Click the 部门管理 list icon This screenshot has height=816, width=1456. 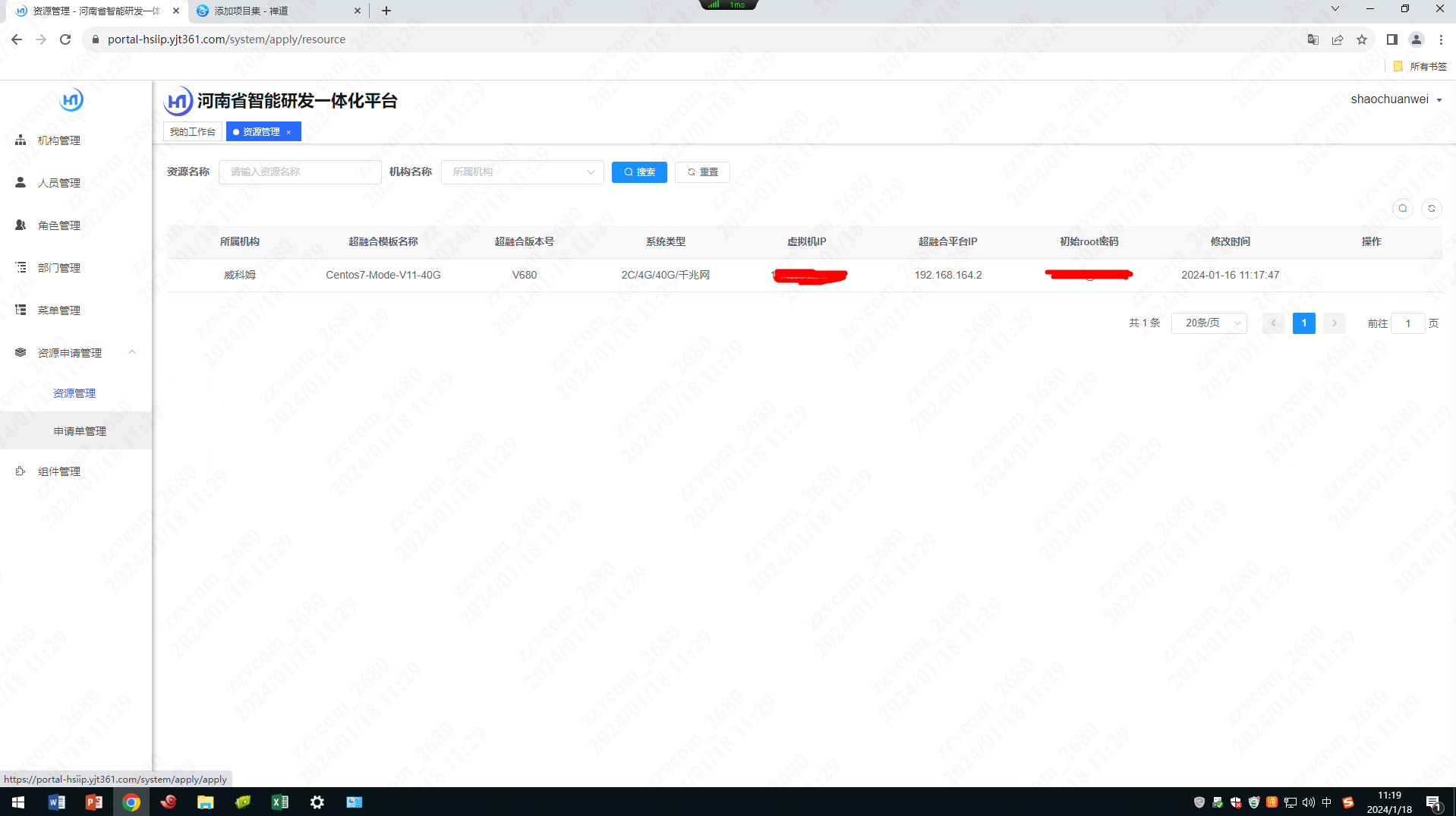(20, 267)
